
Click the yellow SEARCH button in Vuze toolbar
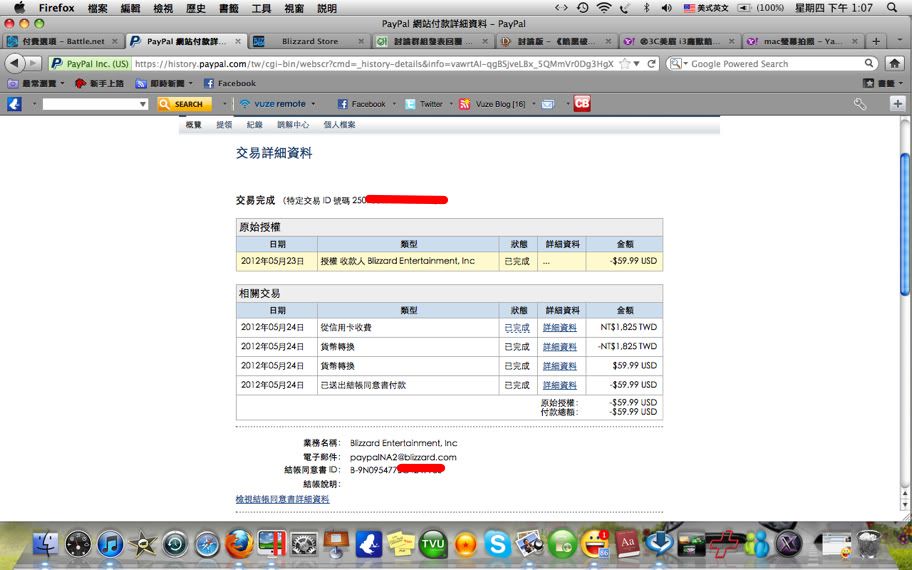pyautogui.click(x=184, y=104)
